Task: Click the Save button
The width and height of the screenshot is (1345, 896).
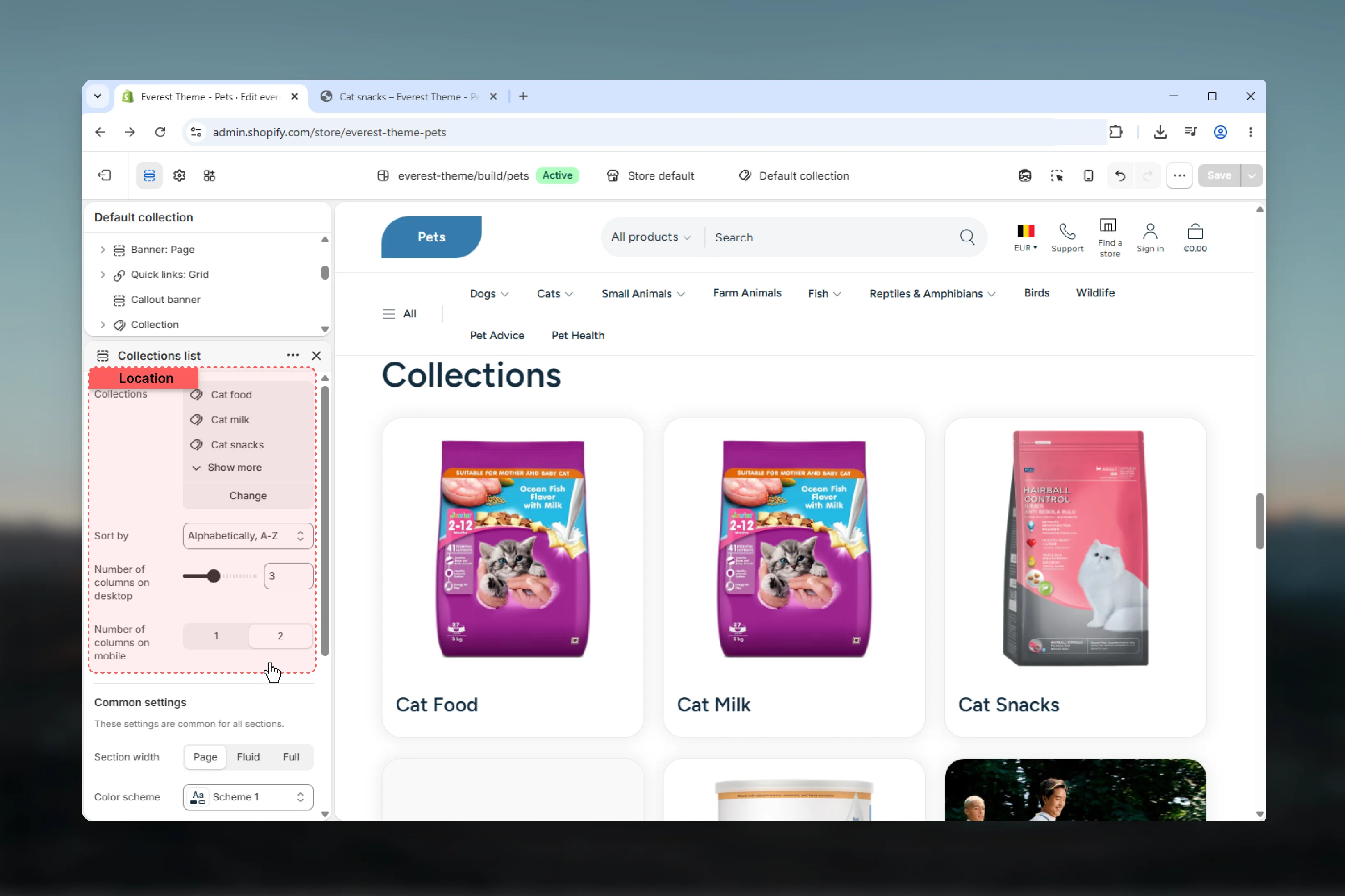Action: pyautogui.click(x=1219, y=175)
